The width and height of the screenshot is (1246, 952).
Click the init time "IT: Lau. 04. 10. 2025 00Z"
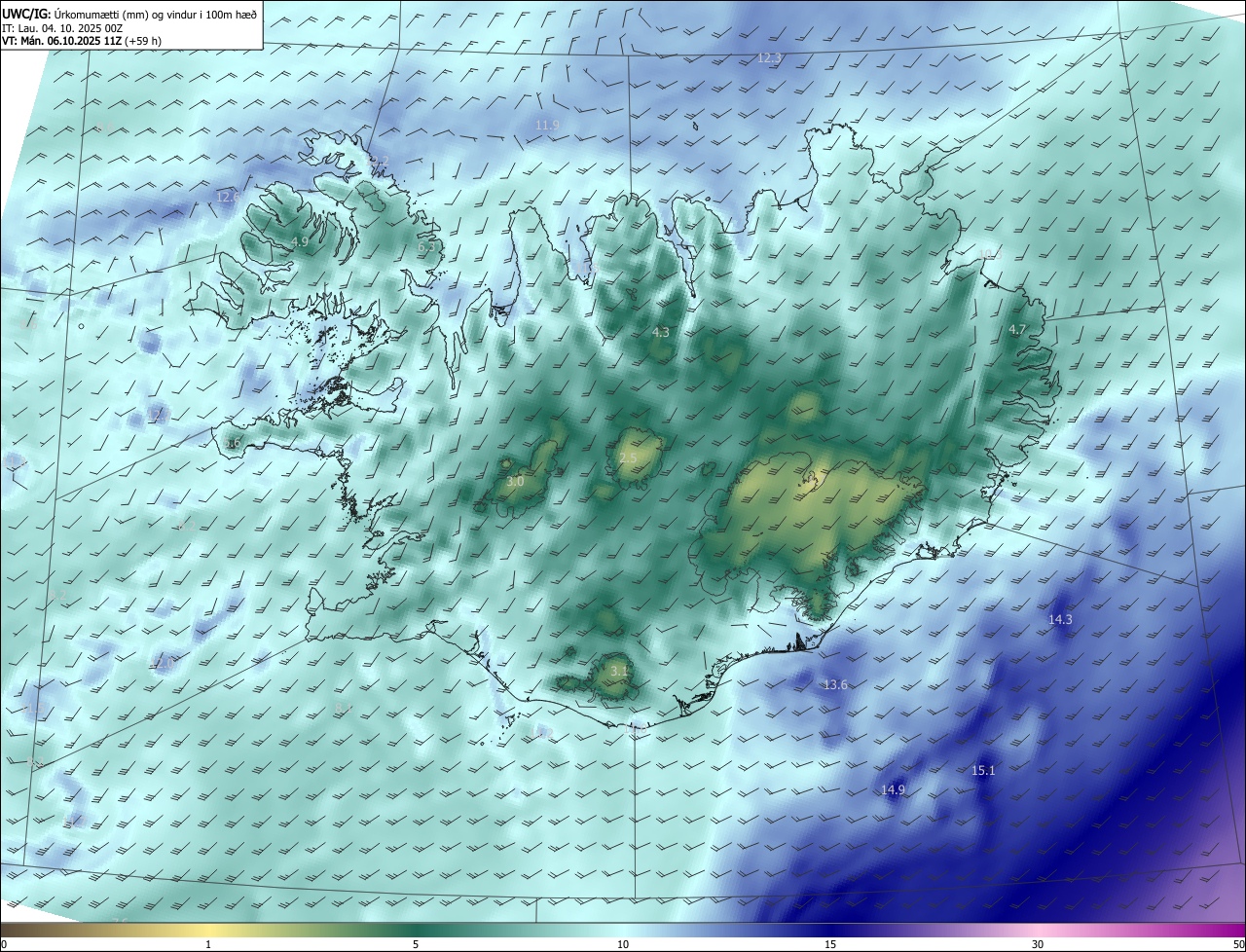coord(62,27)
